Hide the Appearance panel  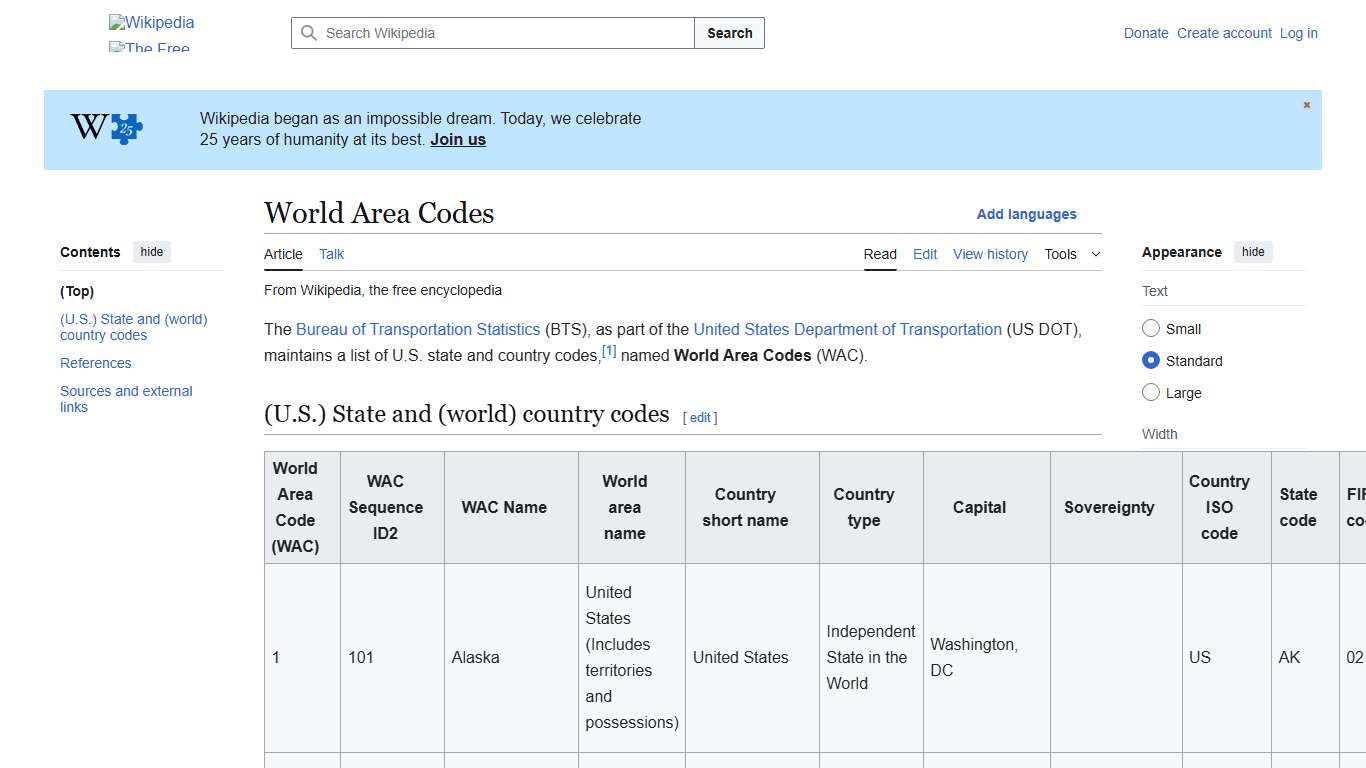tap(1253, 252)
